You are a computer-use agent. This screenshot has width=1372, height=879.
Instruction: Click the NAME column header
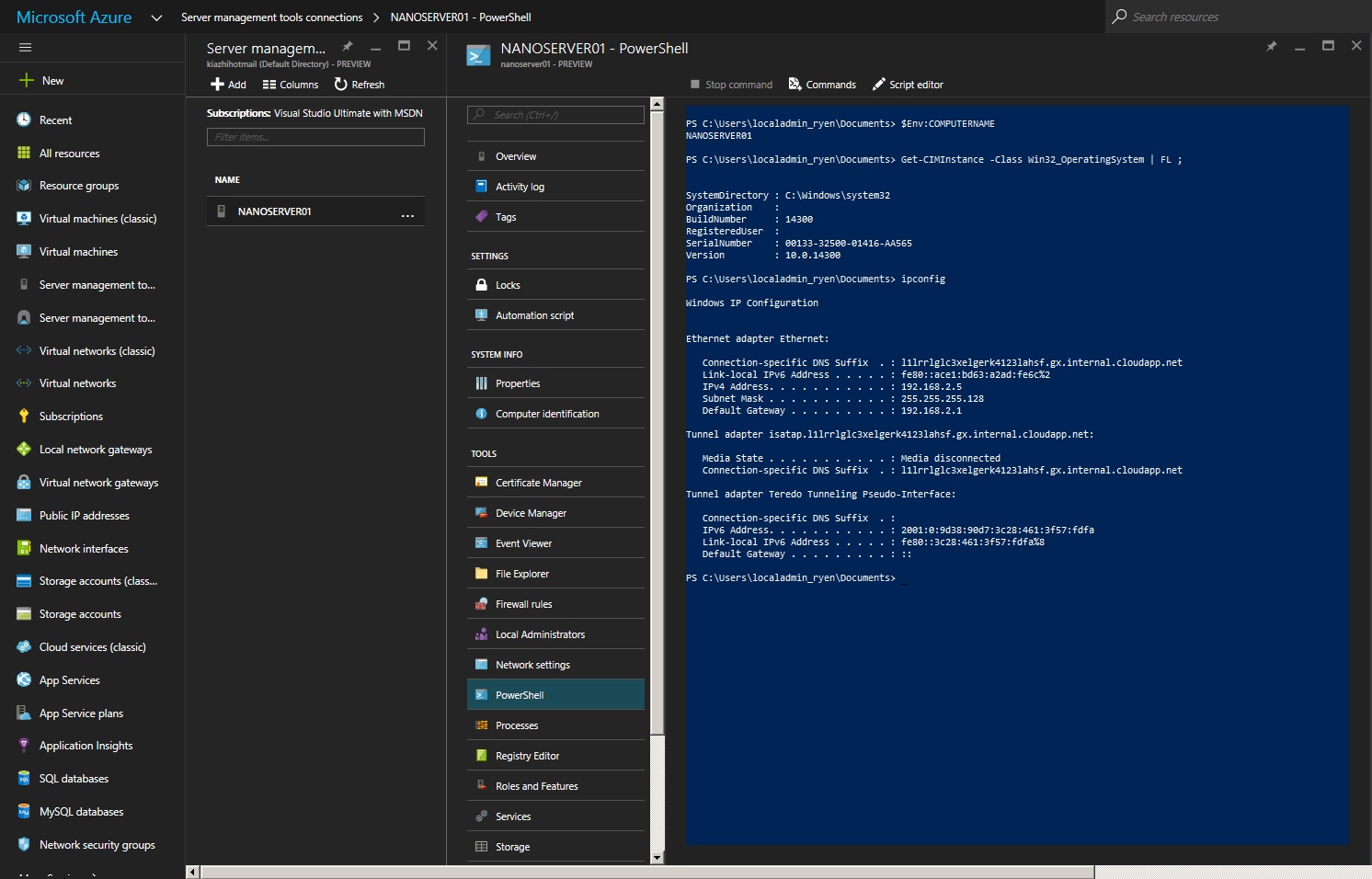227,180
